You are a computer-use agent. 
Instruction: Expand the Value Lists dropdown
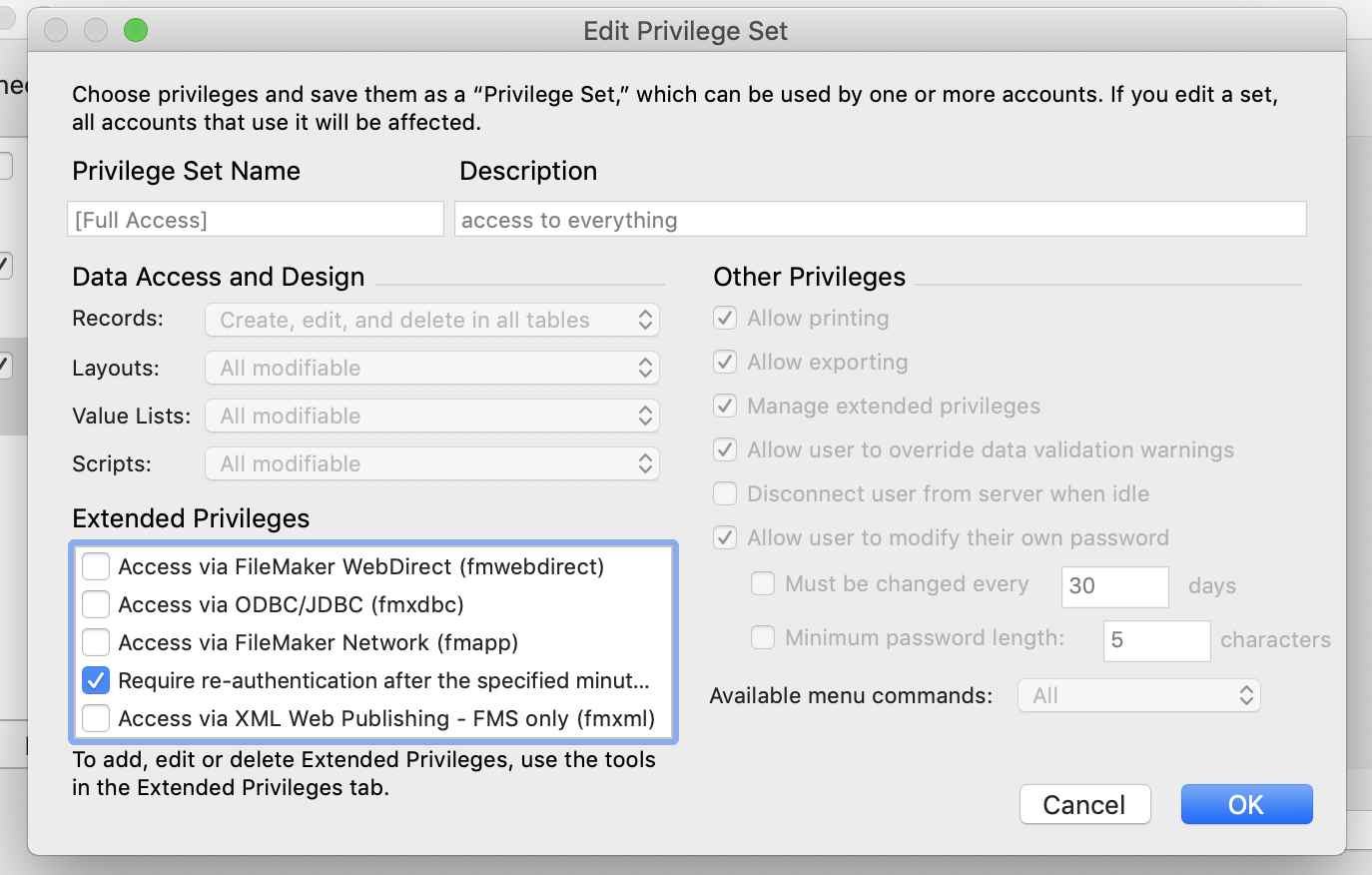click(x=432, y=416)
